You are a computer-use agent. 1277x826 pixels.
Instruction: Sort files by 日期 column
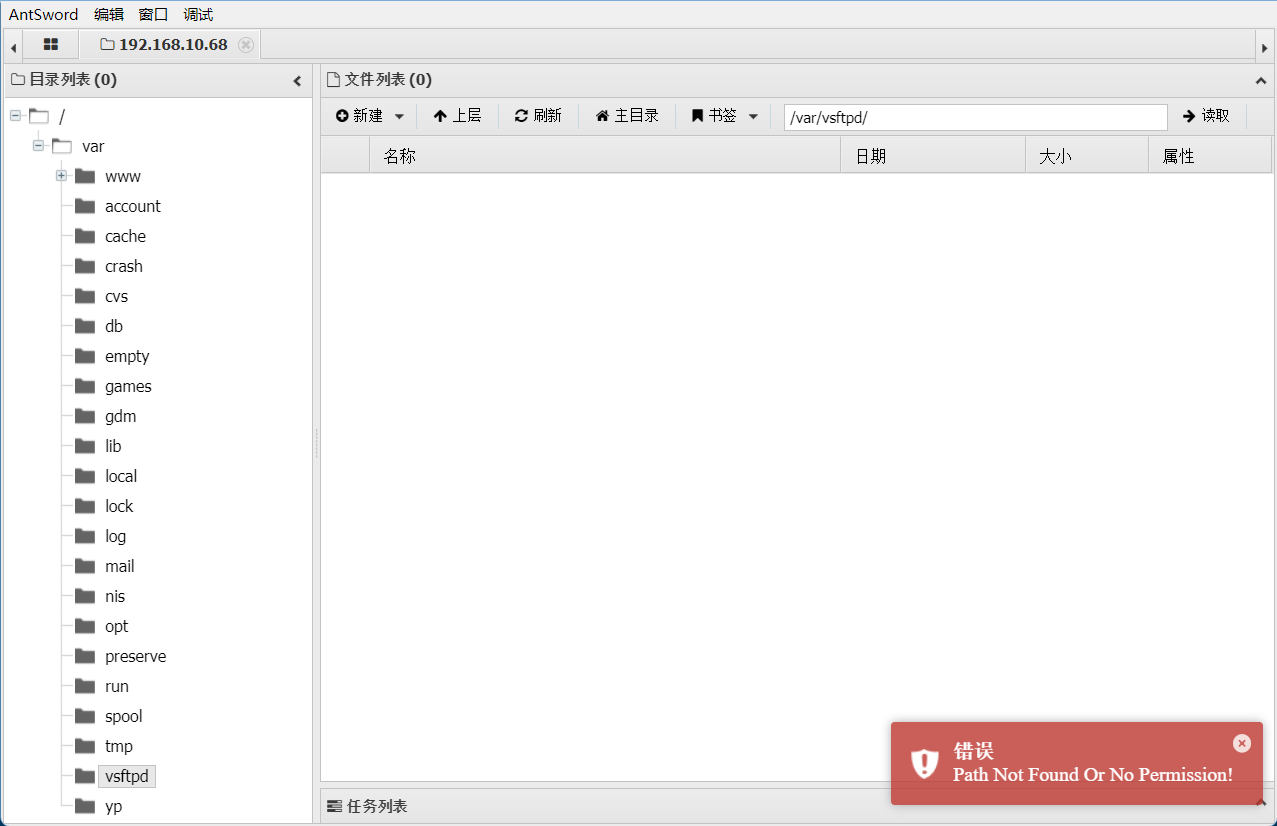933,156
